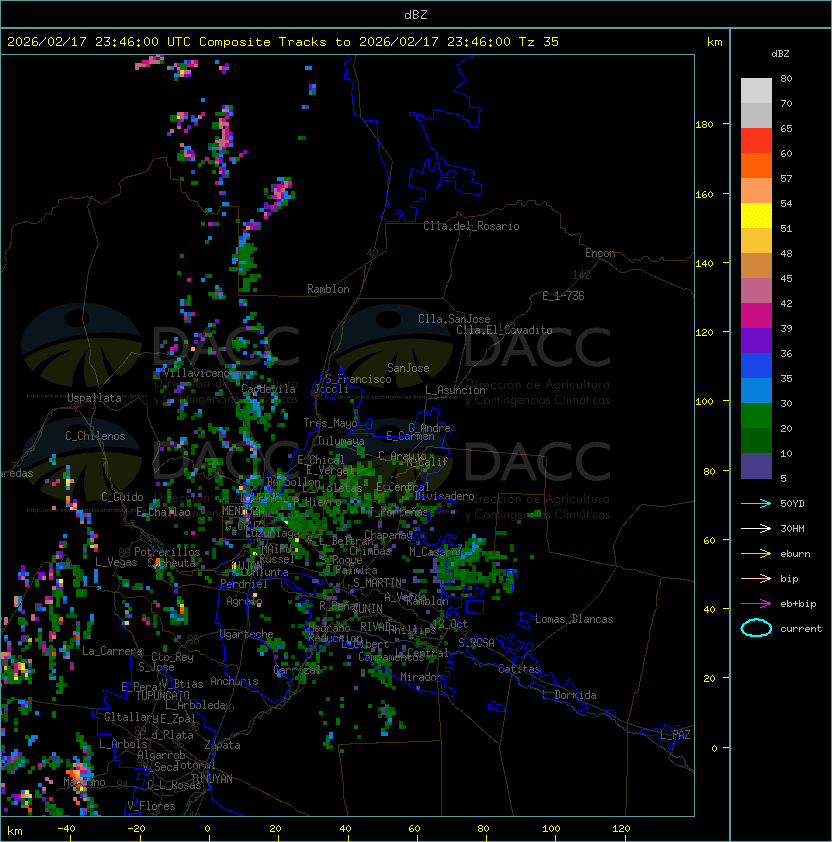The width and height of the screenshot is (832, 842).
Task: Select the slate 5-10 dBZ swatch
Action: click(756, 466)
